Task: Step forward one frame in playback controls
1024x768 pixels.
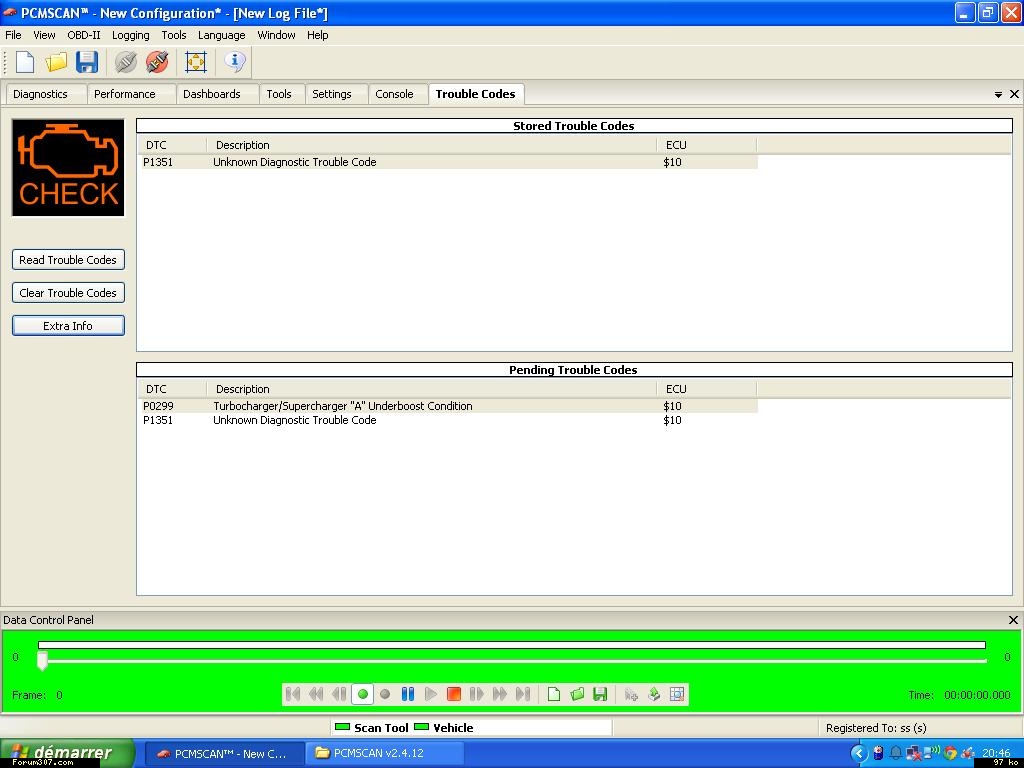Action: pos(477,694)
